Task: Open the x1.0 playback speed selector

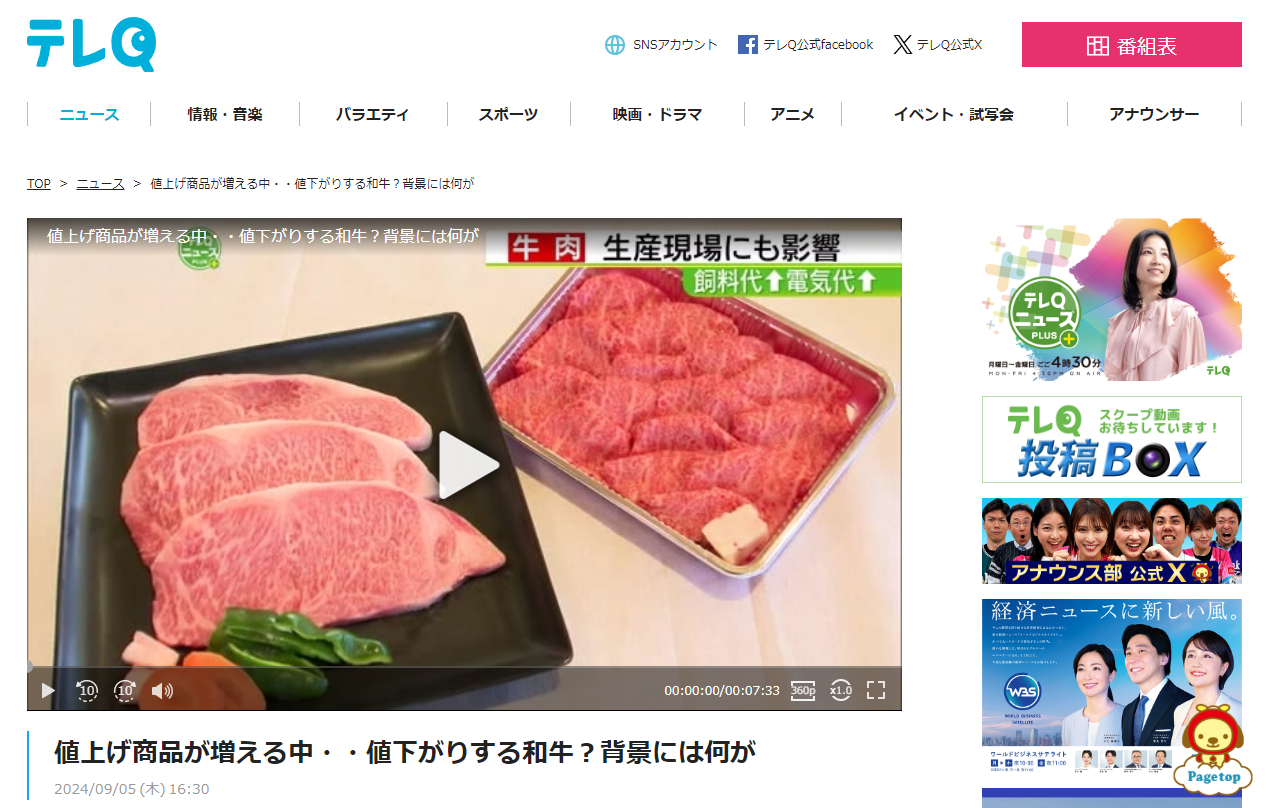Action: click(x=841, y=690)
